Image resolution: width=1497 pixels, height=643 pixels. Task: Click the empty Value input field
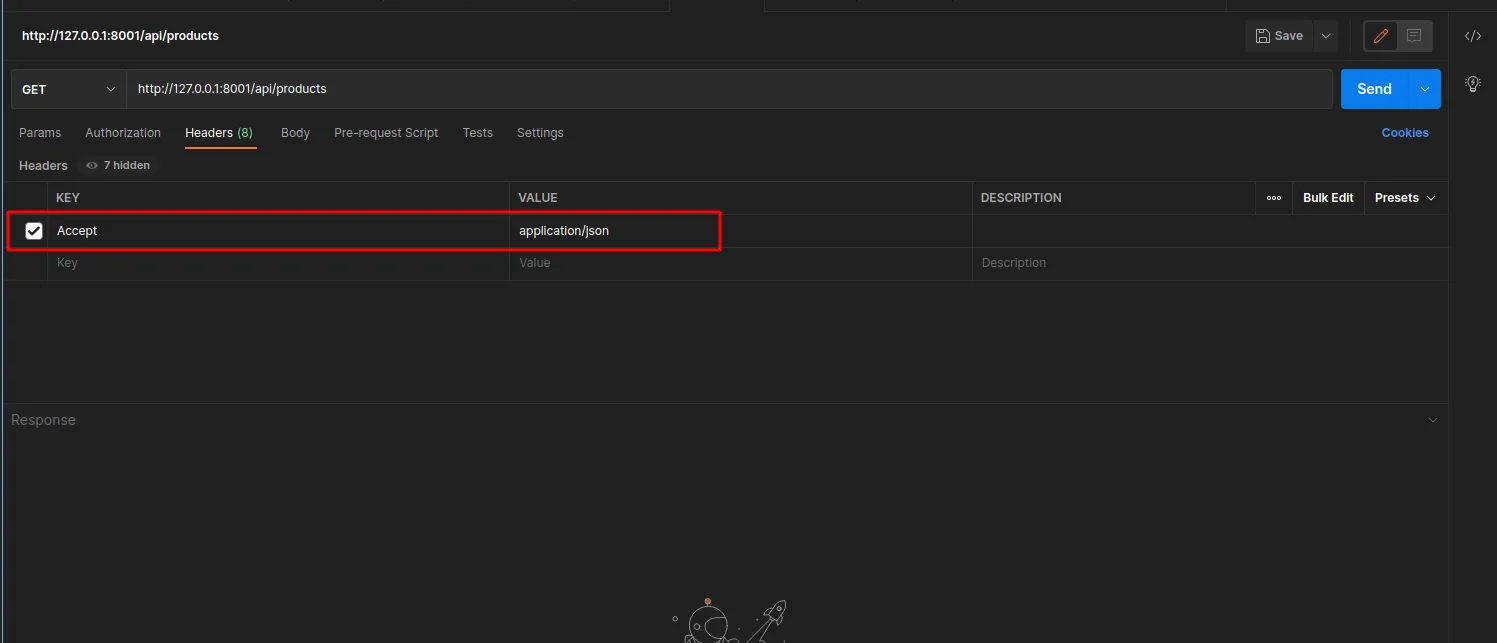pos(741,263)
